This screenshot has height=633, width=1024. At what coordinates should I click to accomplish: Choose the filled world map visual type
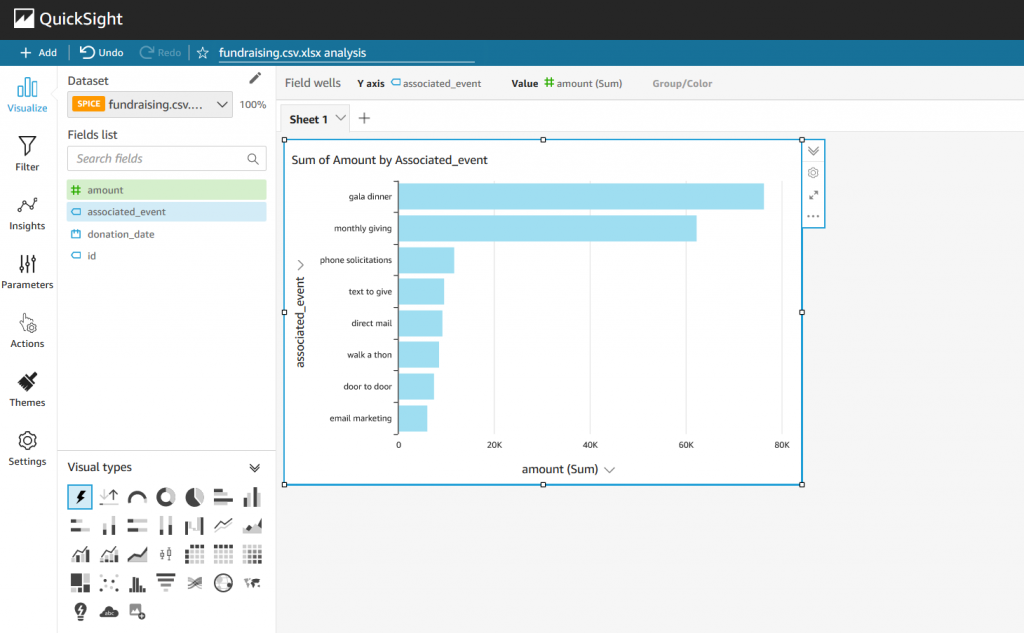click(252, 583)
